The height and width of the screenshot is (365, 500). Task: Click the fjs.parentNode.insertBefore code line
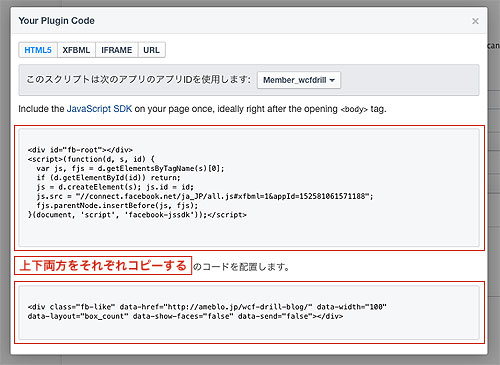pos(117,205)
